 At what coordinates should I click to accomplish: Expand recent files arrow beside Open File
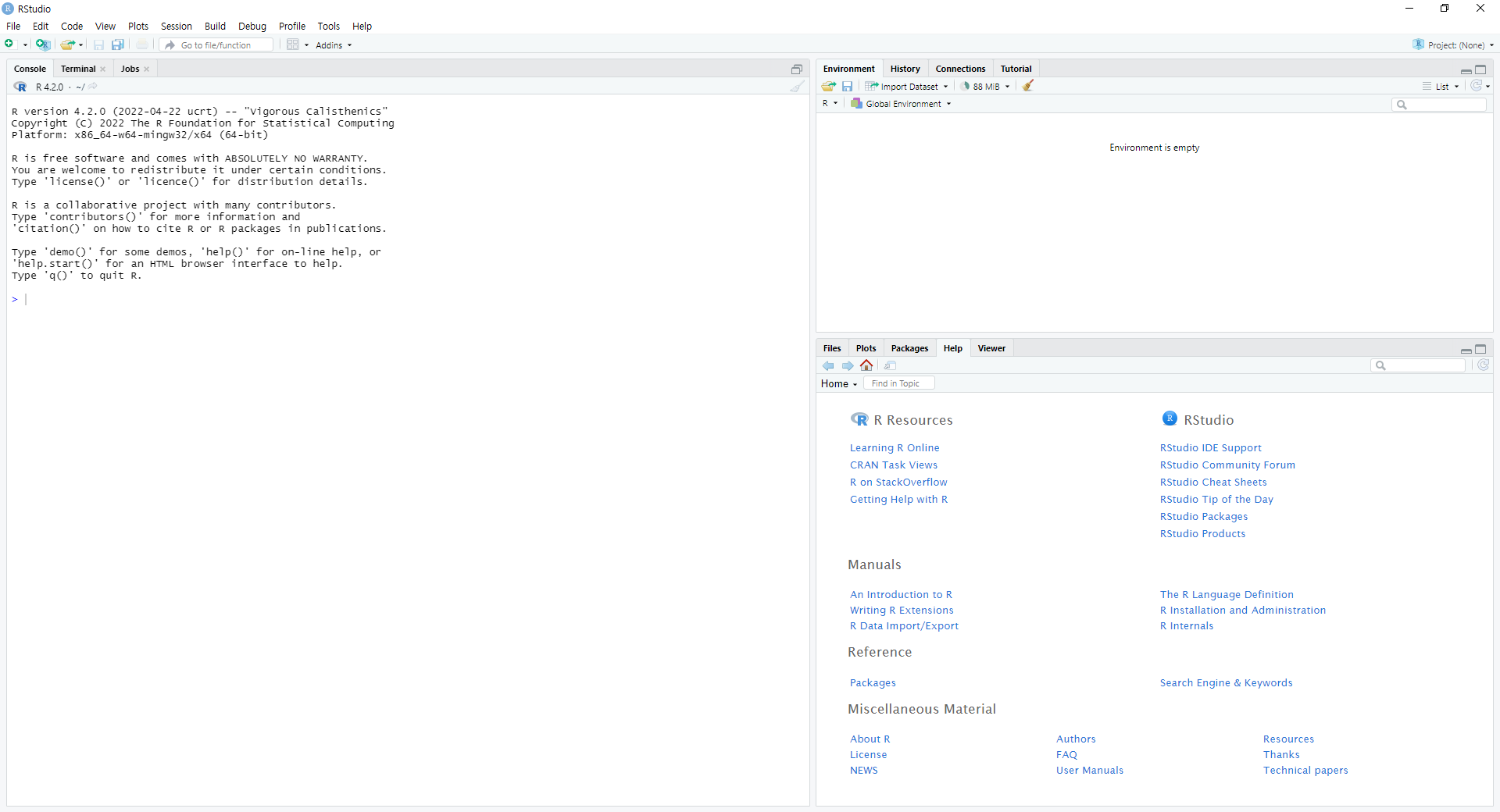81,45
